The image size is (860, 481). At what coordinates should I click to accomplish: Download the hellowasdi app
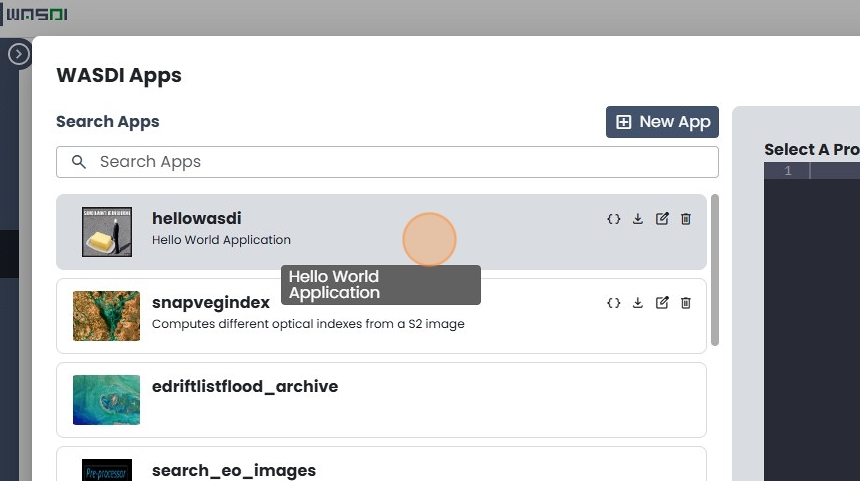tap(637, 219)
